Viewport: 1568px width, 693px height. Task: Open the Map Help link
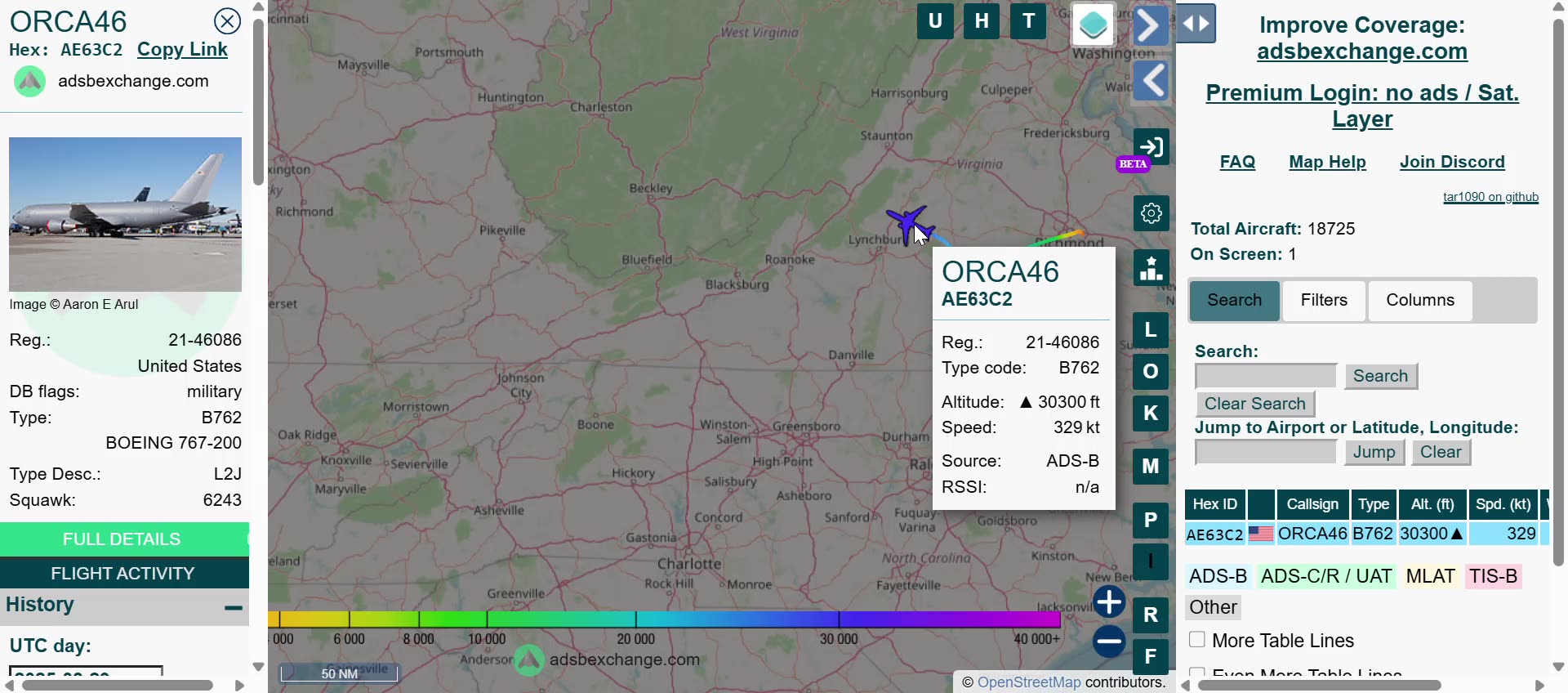[x=1328, y=162]
